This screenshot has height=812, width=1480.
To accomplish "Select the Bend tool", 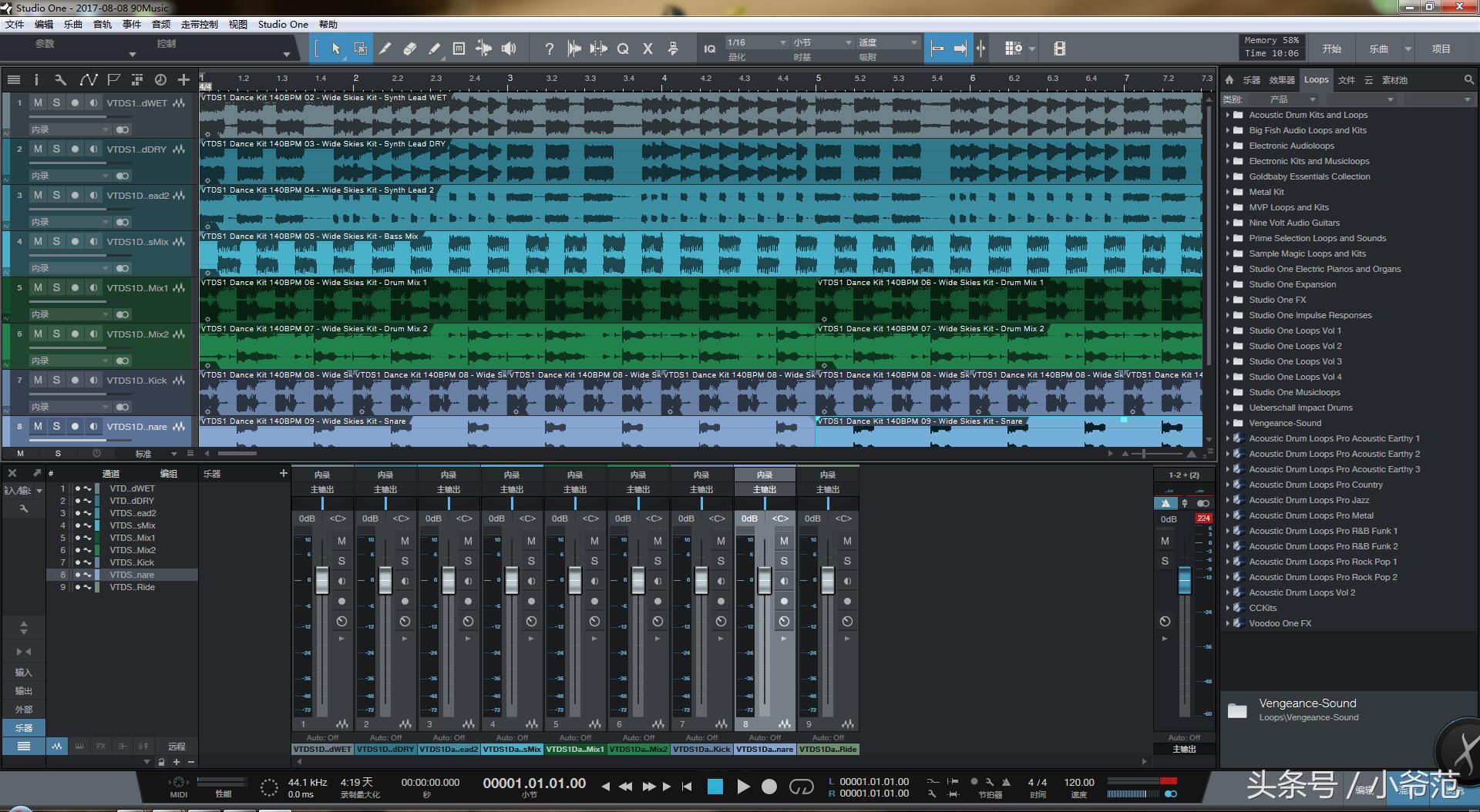I will coord(483,49).
